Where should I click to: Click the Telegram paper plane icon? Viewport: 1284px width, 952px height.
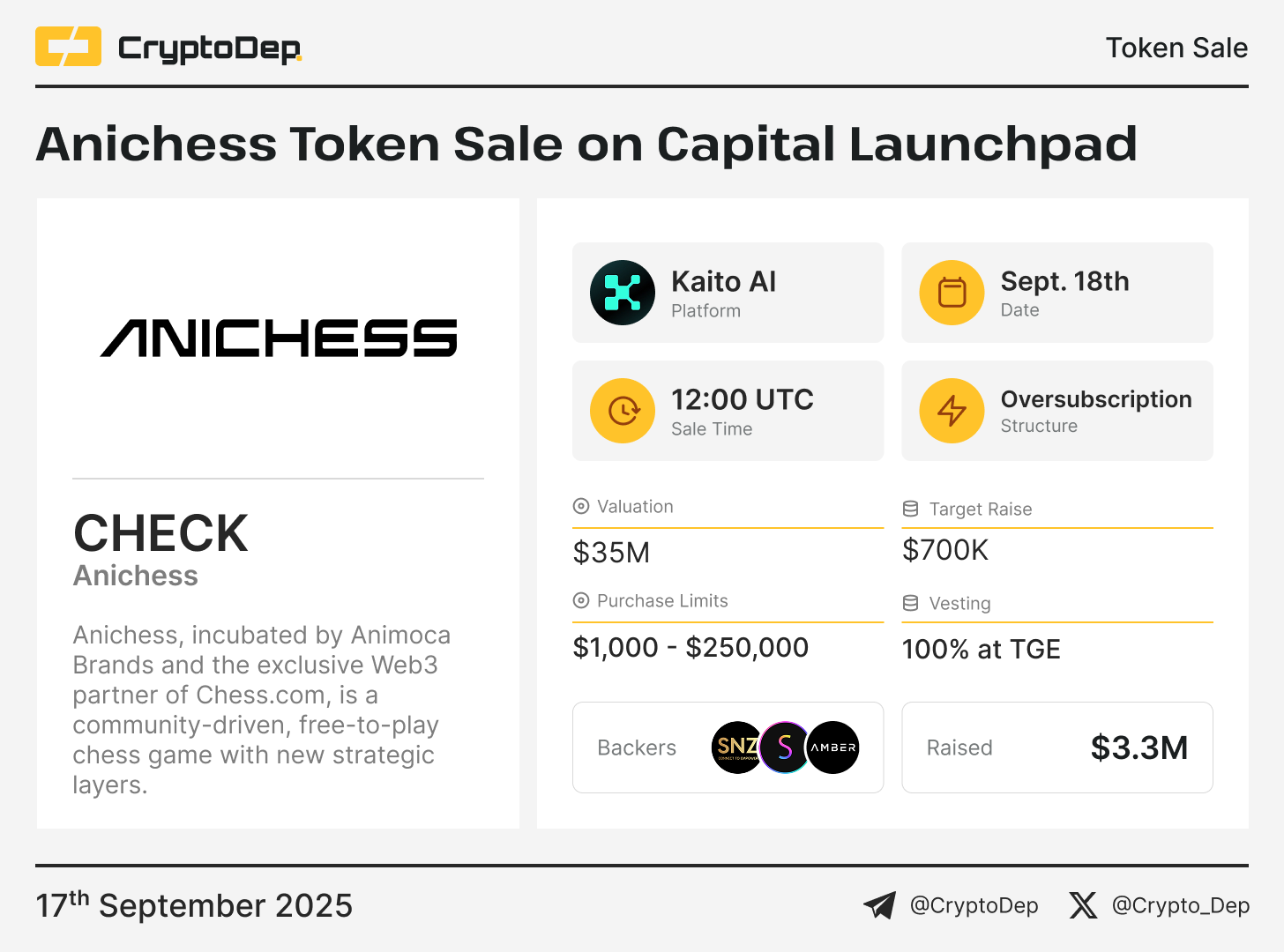[x=879, y=905]
